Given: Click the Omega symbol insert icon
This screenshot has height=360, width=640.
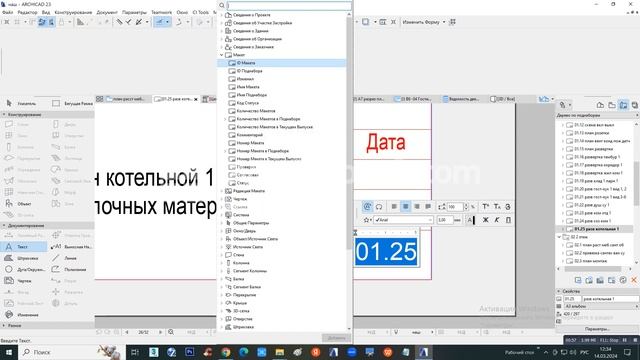Looking at the screenshot, I should [379, 207].
